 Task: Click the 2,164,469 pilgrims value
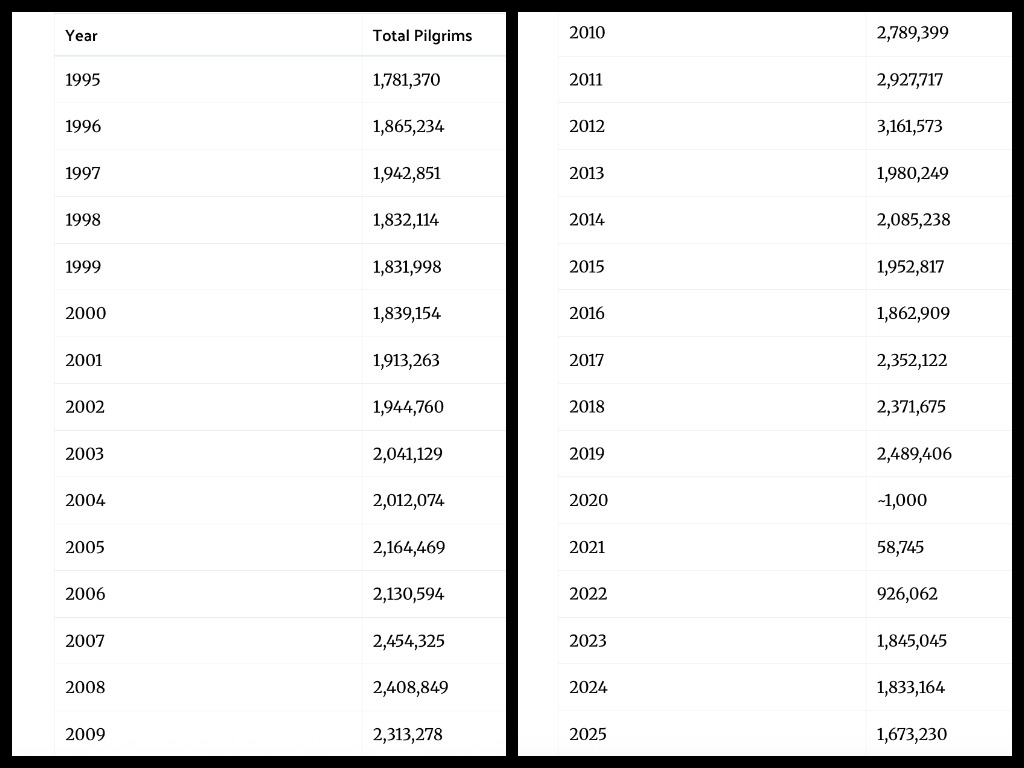coord(409,548)
